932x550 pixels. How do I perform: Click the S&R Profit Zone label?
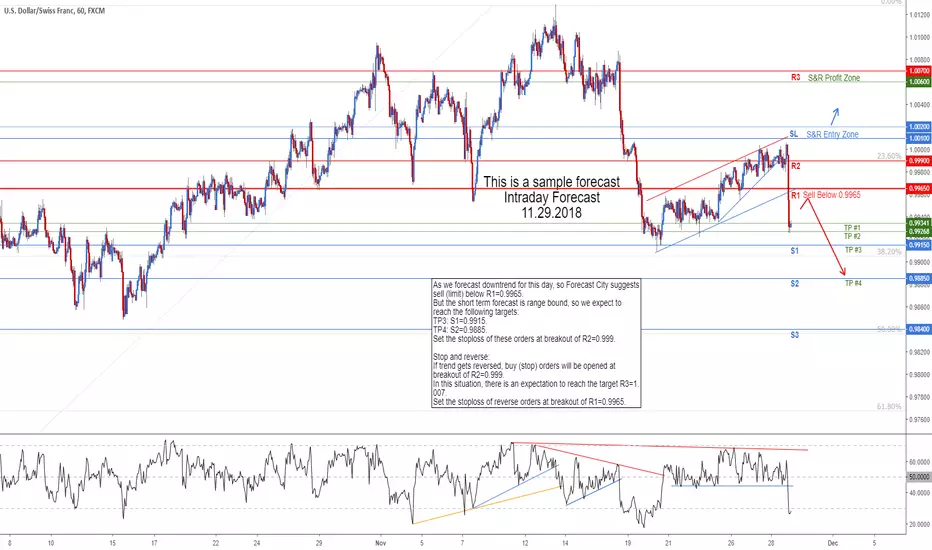point(833,78)
